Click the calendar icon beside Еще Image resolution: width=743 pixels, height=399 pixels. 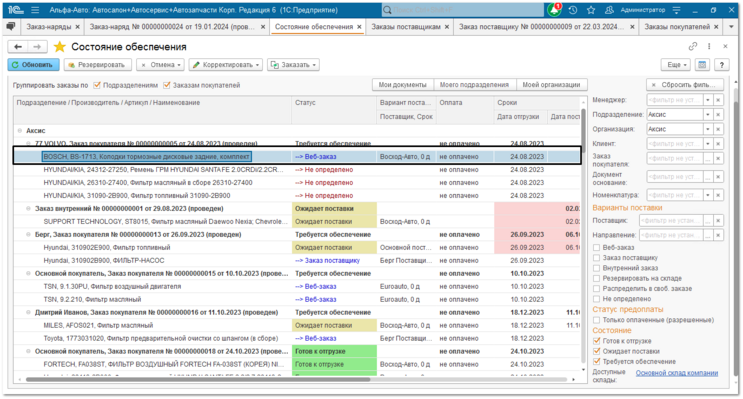702,64
